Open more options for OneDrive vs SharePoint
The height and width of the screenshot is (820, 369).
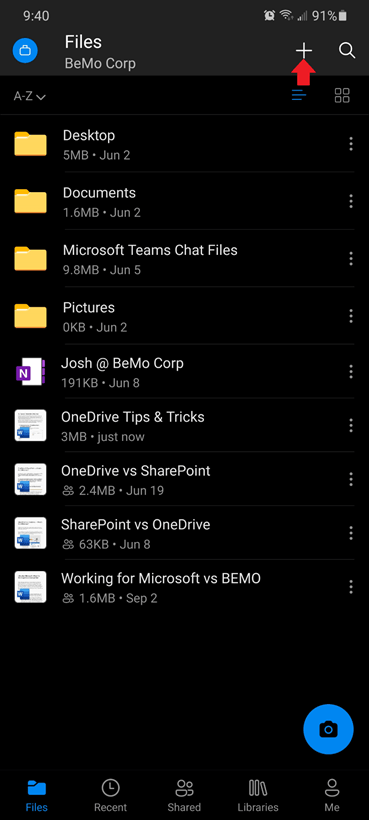(351, 479)
